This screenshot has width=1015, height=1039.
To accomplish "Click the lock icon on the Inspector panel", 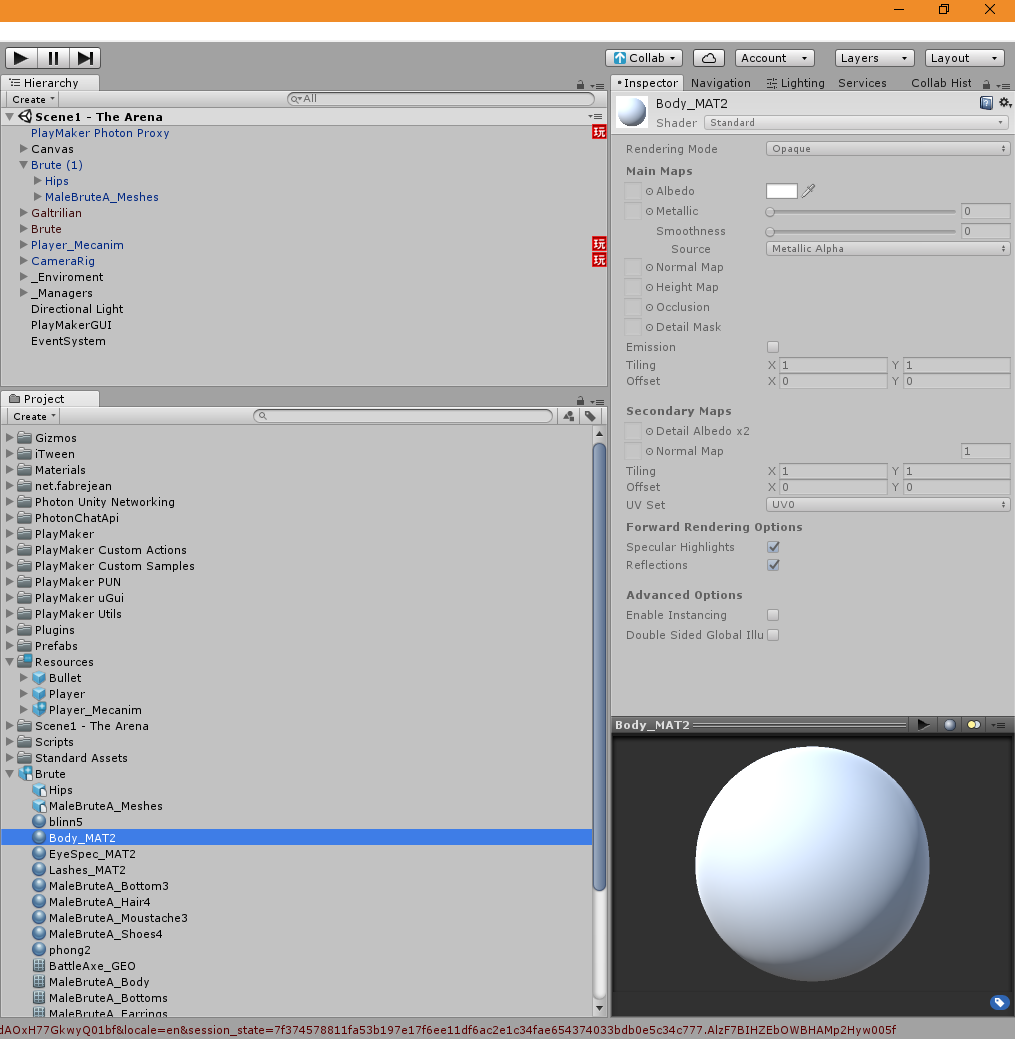I will tap(986, 84).
